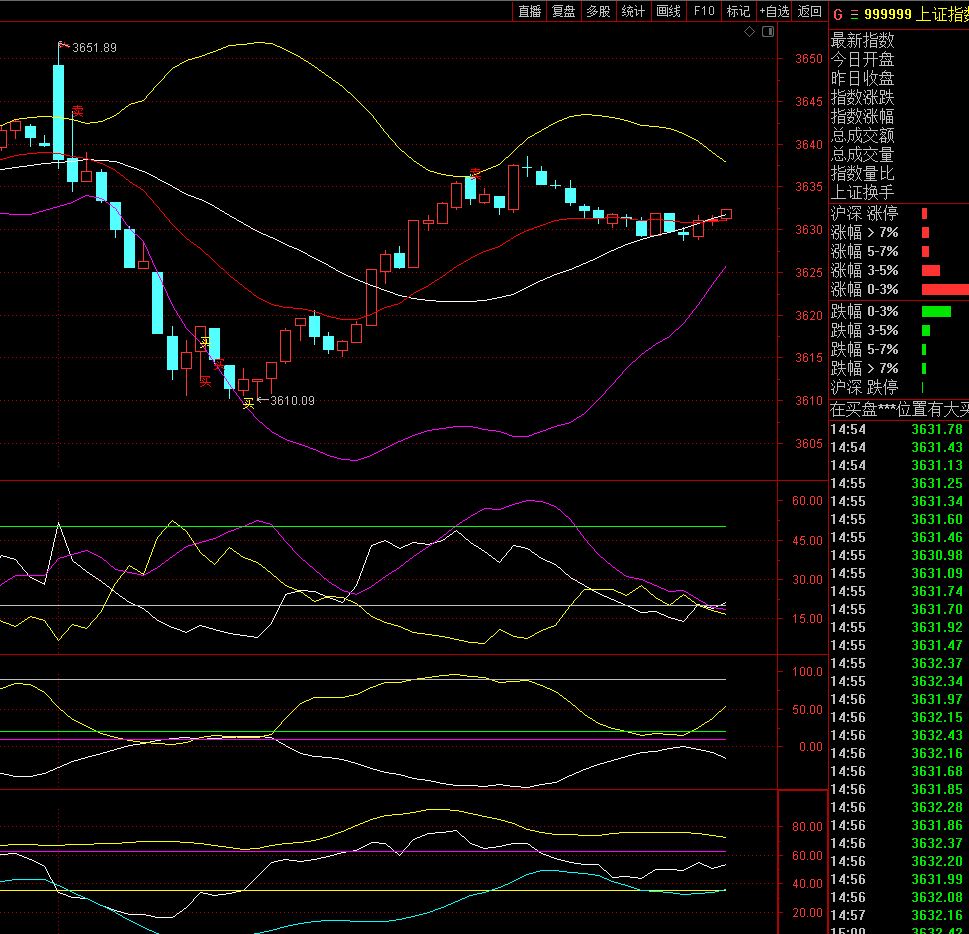Open 直播 live broadcast tab
This screenshot has width=969, height=934.
[x=530, y=11]
